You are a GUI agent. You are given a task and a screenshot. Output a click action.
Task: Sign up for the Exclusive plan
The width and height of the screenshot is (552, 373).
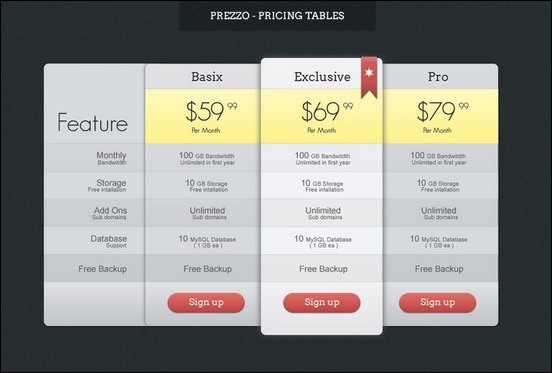pos(322,303)
